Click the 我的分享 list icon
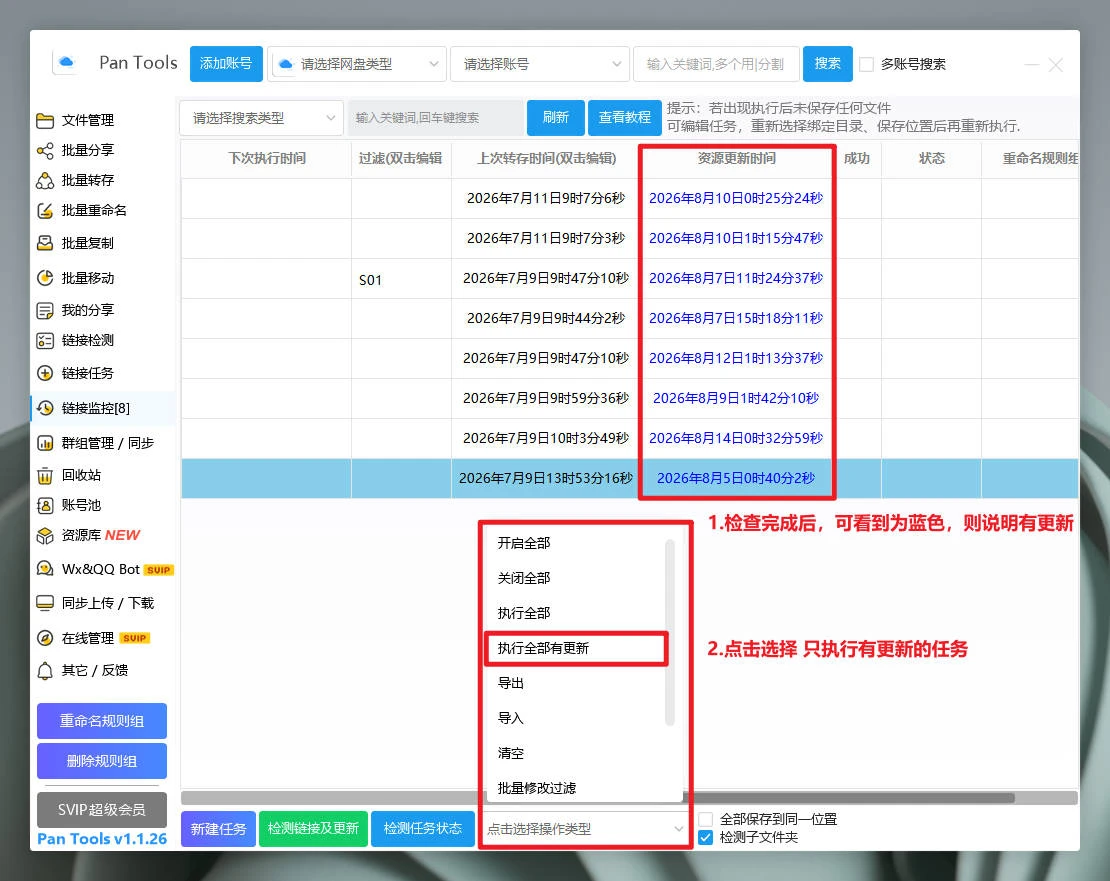The height and width of the screenshot is (881, 1110). point(45,311)
